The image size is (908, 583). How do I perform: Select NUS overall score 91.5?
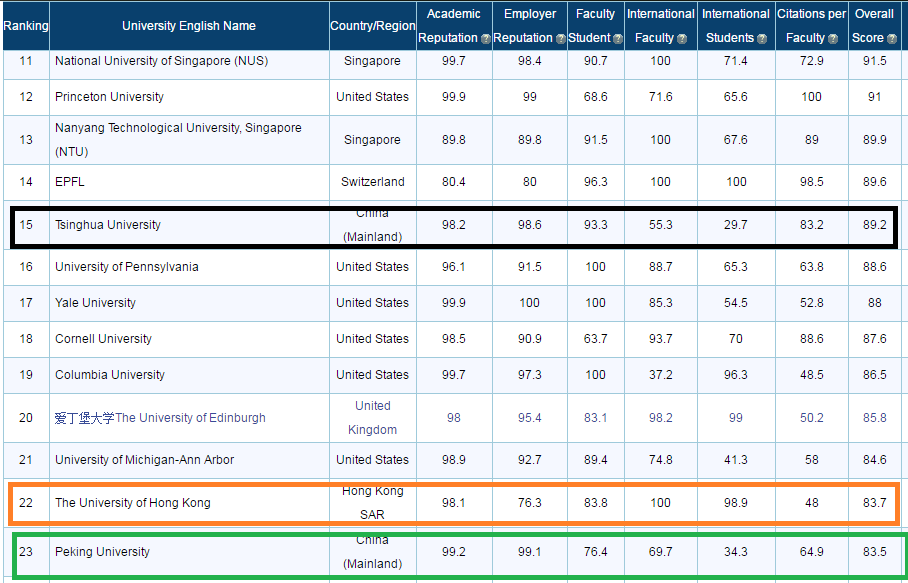point(874,61)
